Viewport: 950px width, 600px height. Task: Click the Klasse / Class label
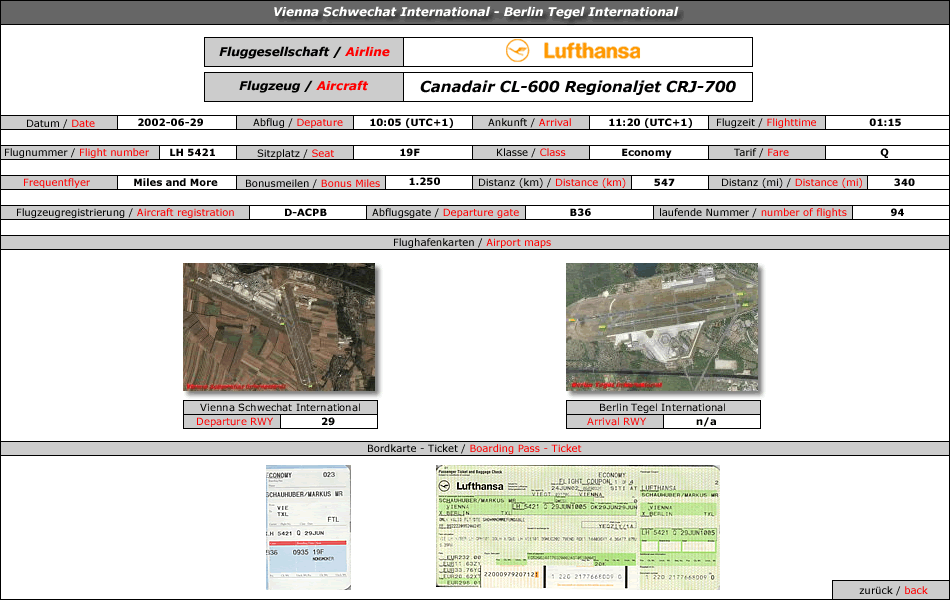[x=530, y=153]
